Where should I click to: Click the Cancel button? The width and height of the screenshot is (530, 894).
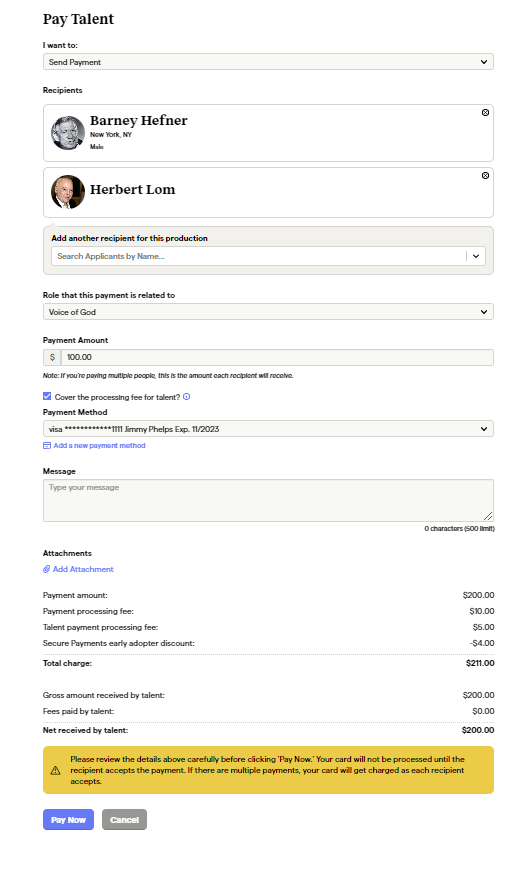pyautogui.click(x=124, y=820)
